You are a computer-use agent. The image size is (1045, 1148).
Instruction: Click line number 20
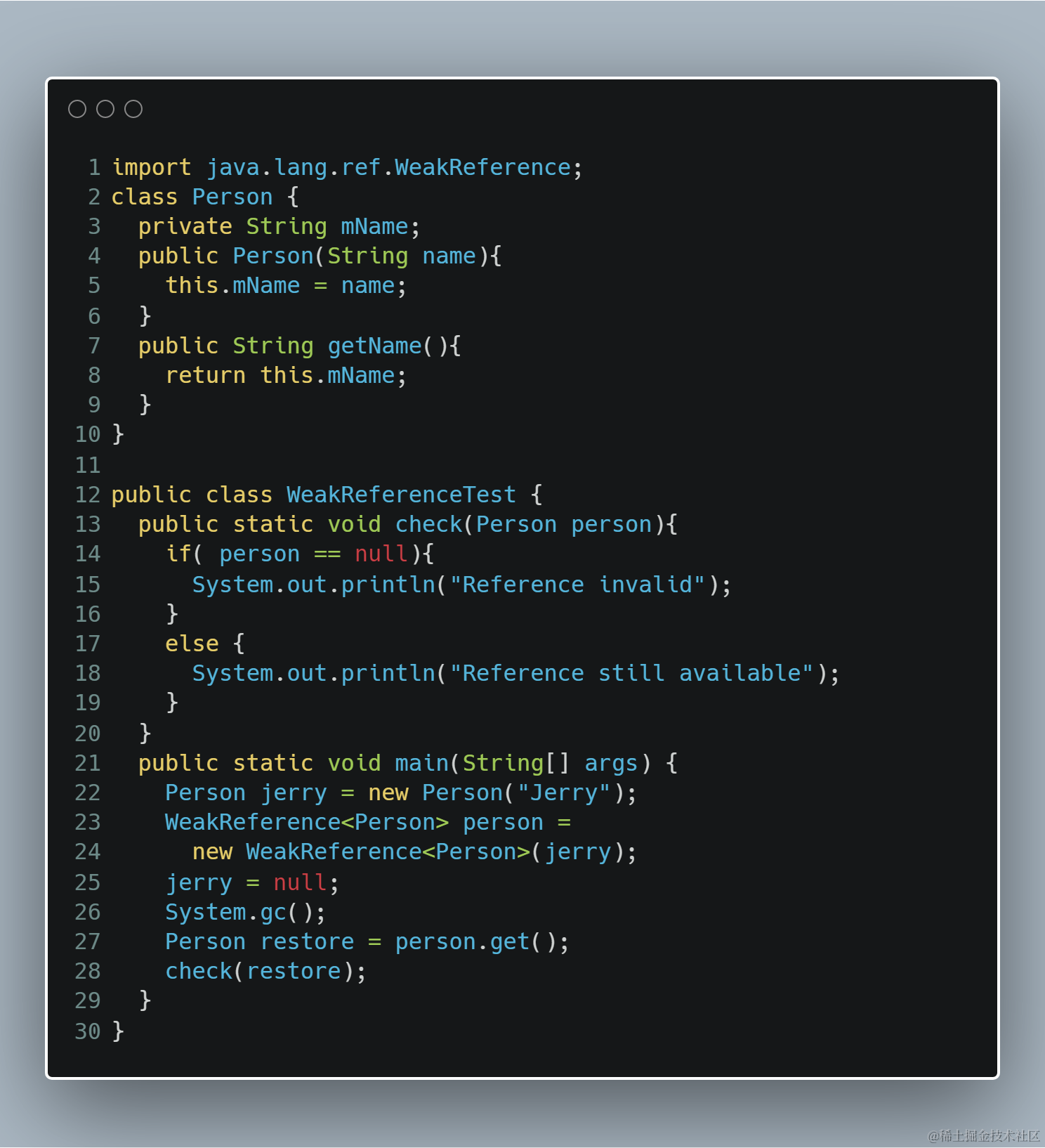coord(88,734)
